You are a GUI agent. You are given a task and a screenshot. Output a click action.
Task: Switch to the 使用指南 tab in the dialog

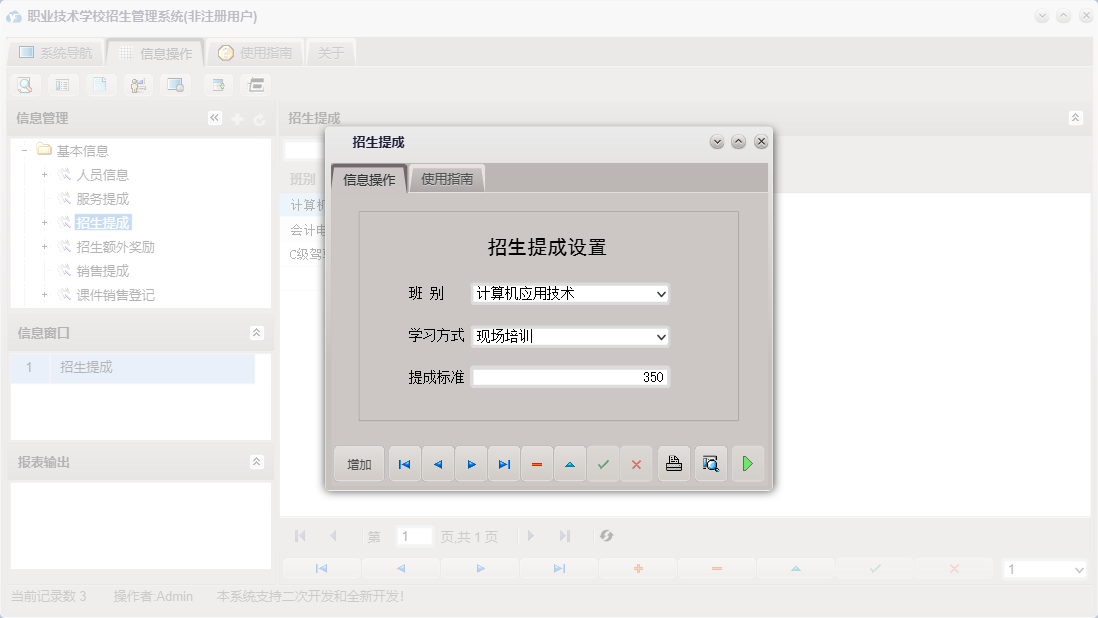[x=447, y=178]
